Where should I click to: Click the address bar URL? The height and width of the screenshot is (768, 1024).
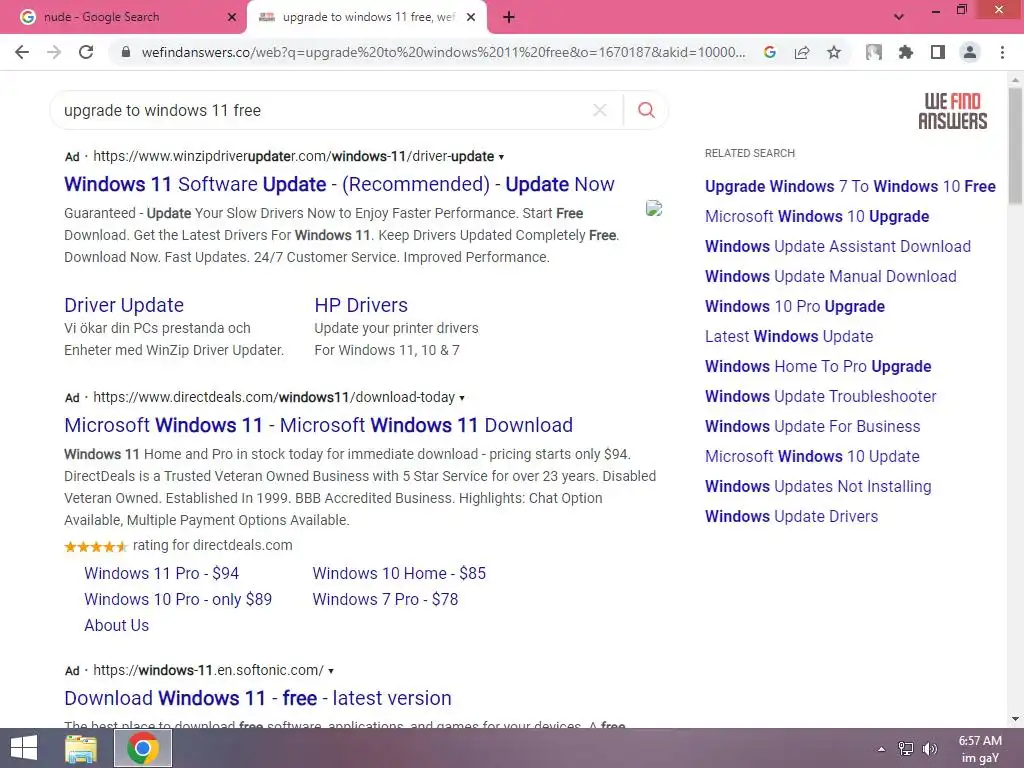pyautogui.click(x=443, y=52)
